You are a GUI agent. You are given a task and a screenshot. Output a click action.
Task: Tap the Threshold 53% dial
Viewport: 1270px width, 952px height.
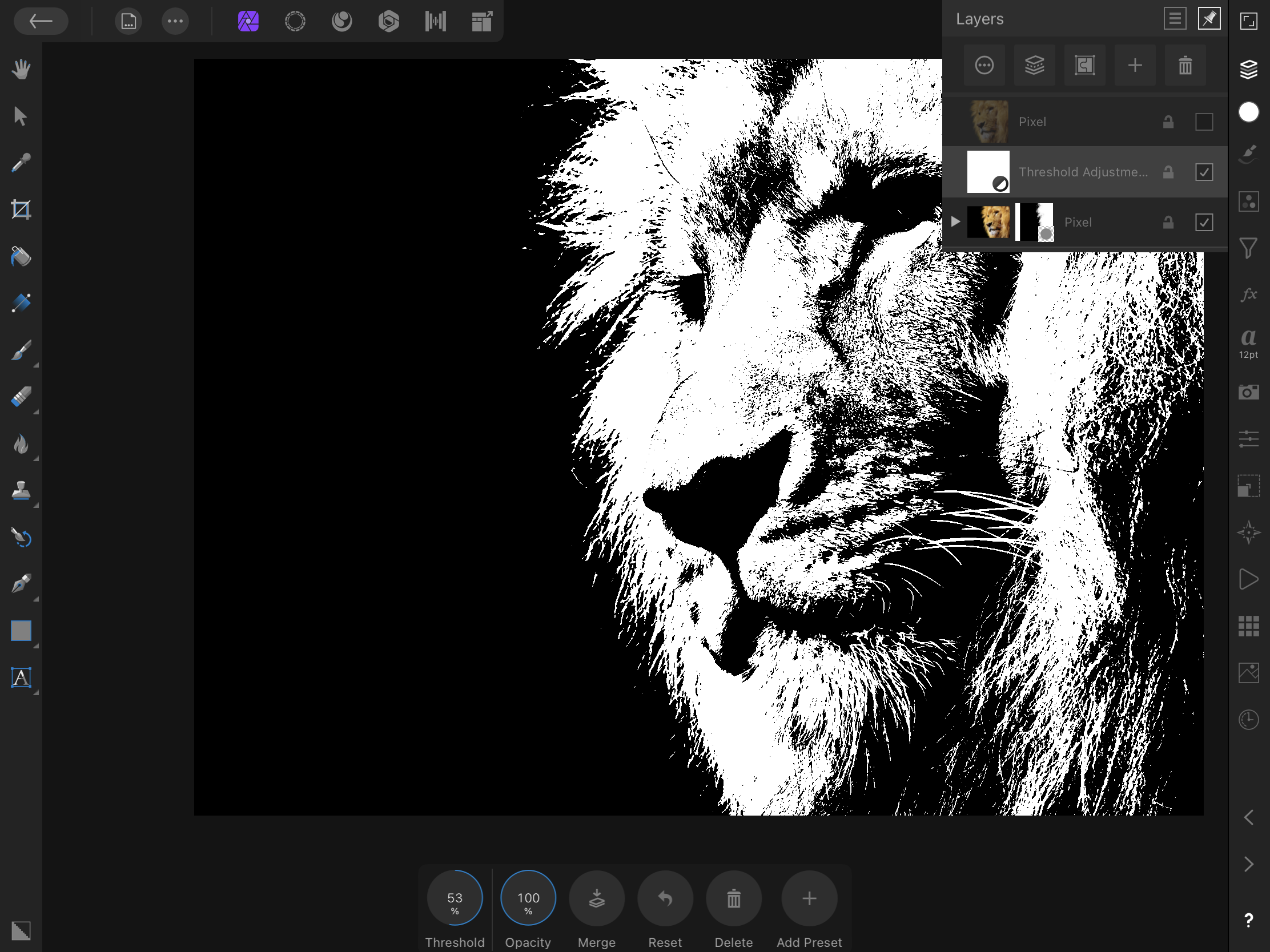click(454, 898)
